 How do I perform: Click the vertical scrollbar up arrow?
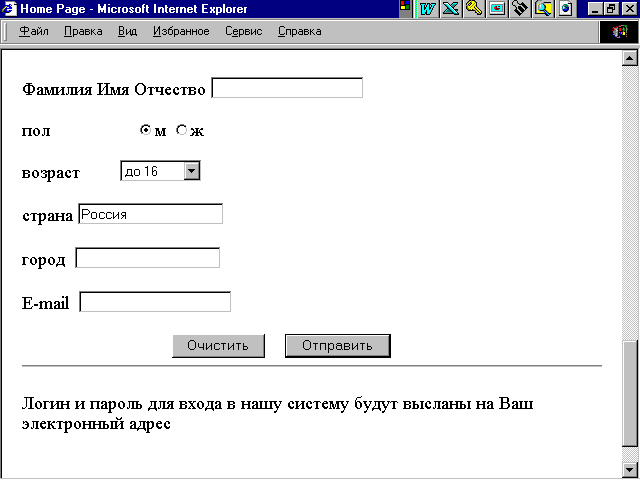pos(630,58)
